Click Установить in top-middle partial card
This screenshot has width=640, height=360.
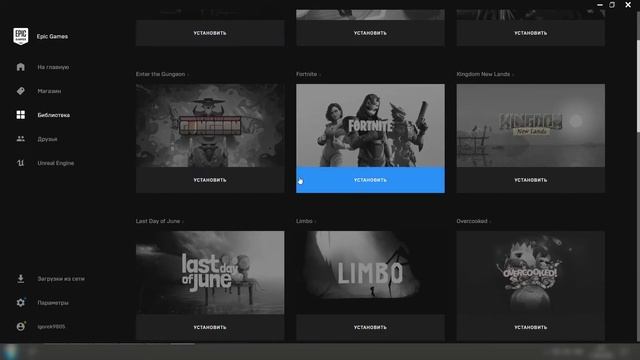tap(370, 33)
